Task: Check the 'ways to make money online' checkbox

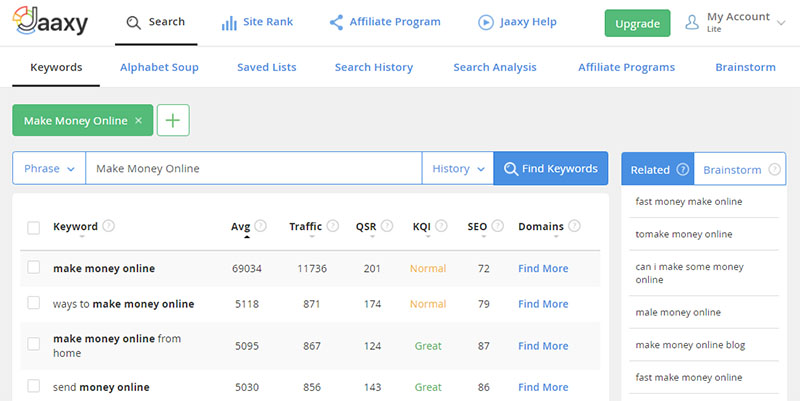Action: coord(34,303)
